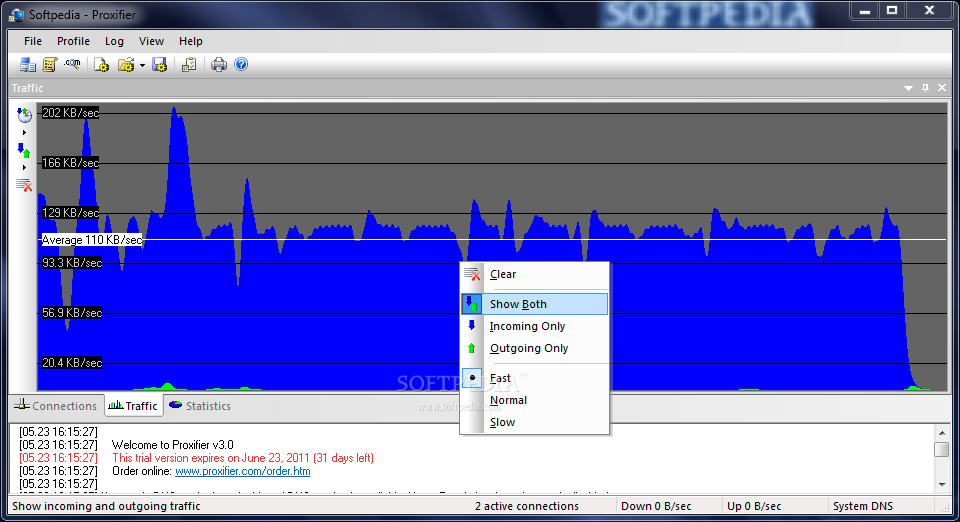Open the Log menu
This screenshot has width=960, height=522.
pyautogui.click(x=114, y=41)
